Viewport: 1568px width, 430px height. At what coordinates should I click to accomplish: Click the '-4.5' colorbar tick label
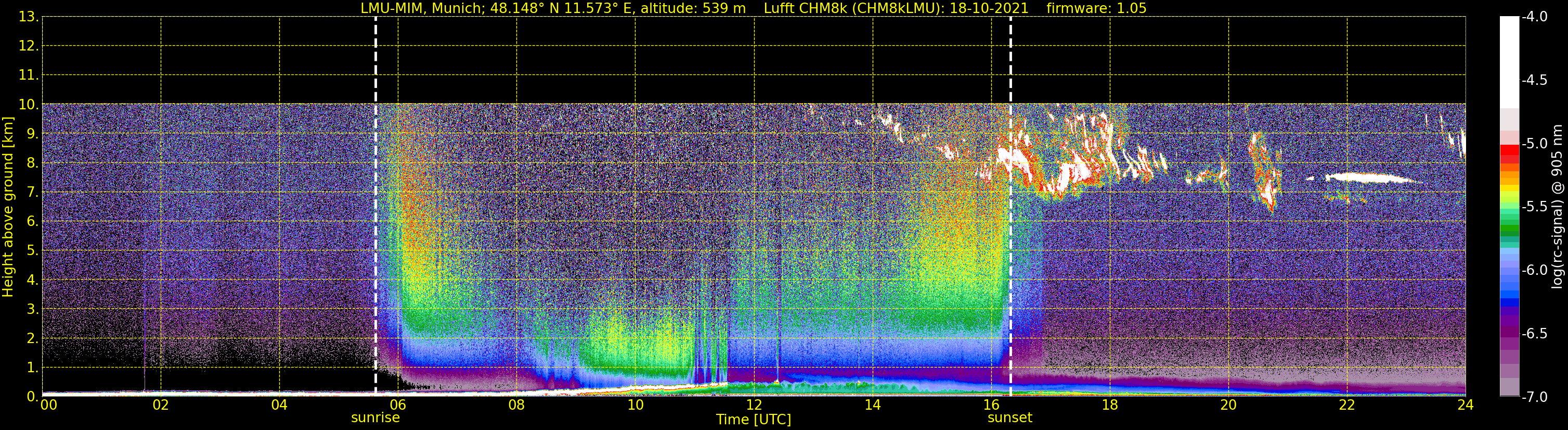click(x=1535, y=80)
